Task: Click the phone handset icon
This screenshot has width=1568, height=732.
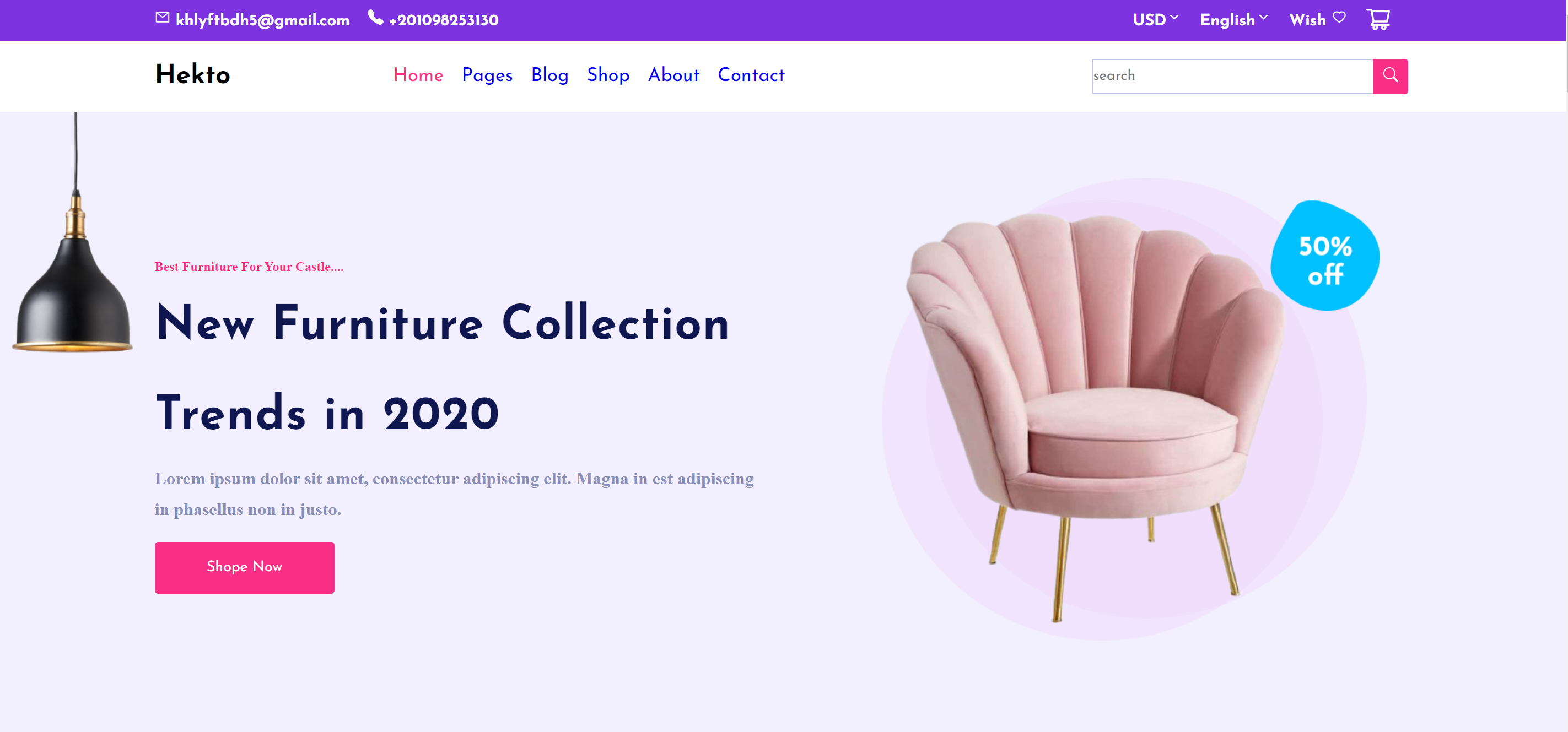Action: (375, 18)
